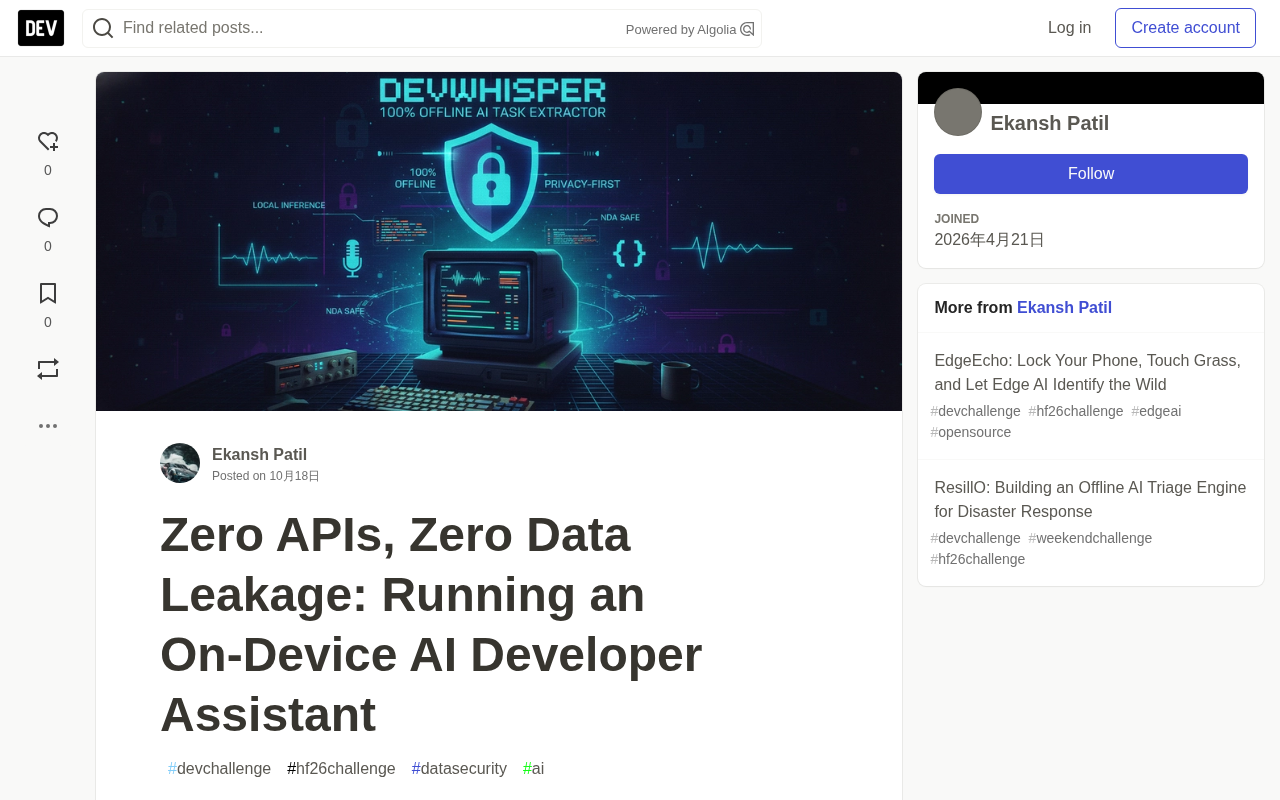This screenshot has width=1280, height=800.
Task: Open the DevWhisper cover image
Action: (x=499, y=241)
